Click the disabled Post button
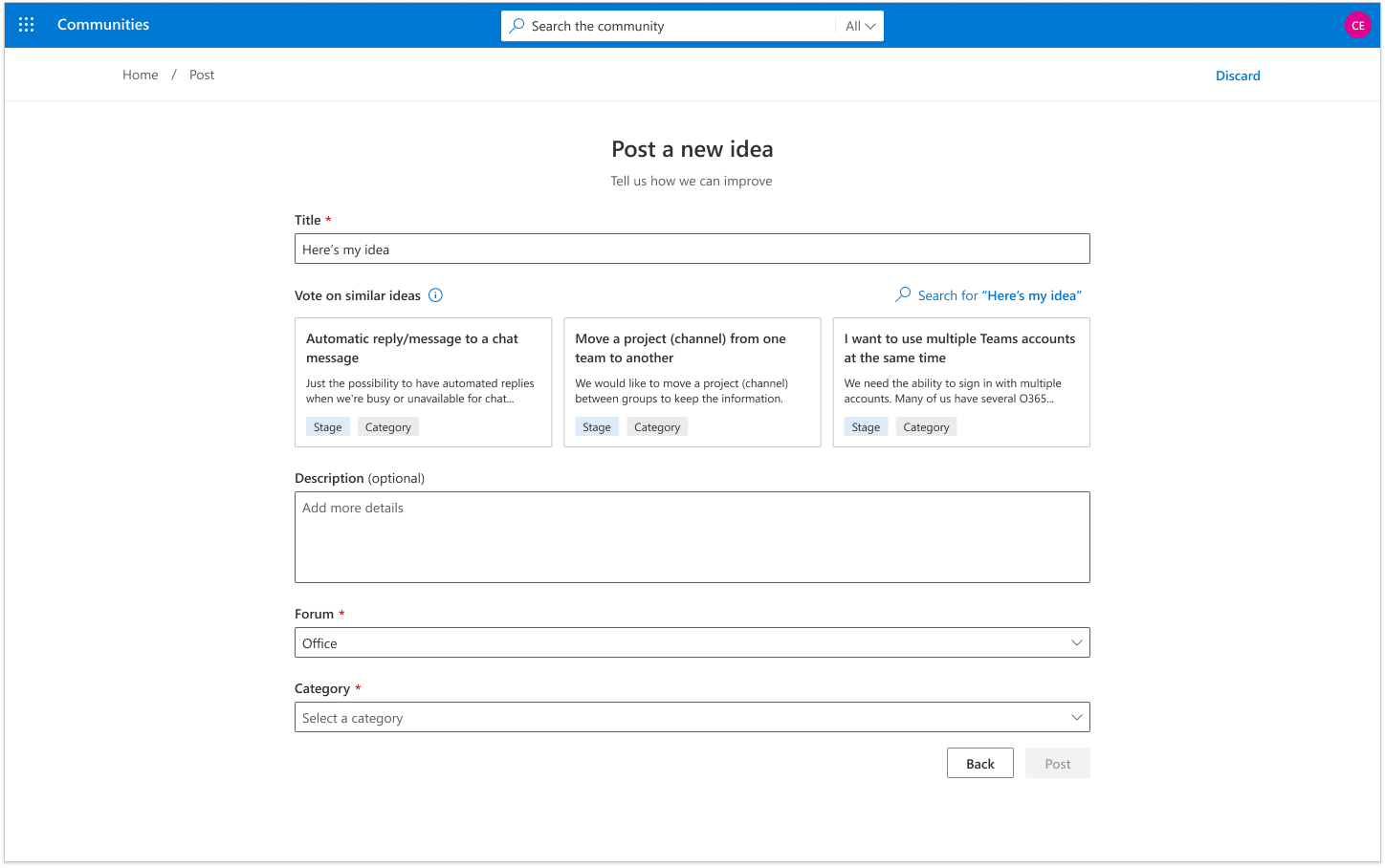Viewport: 1385px width, 868px height. [x=1057, y=763]
